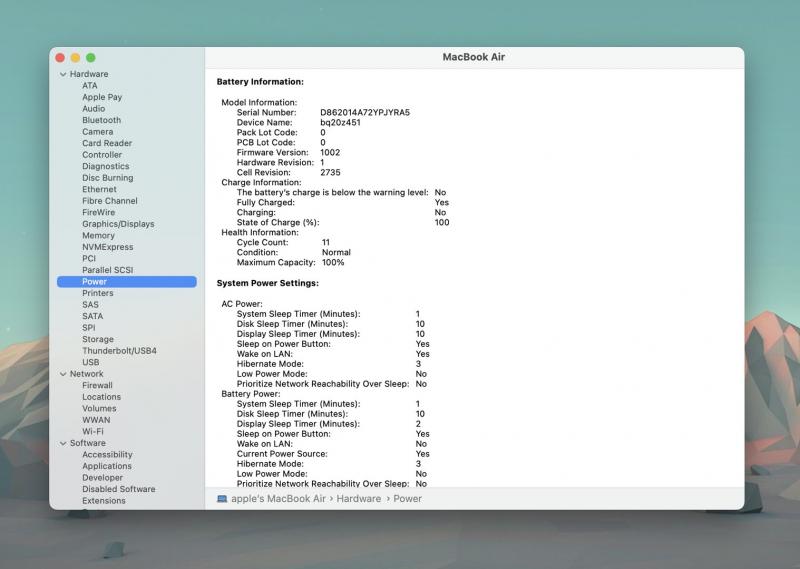This screenshot has width=800, height=569.
Task: Select Memory in the sidebar
Action: coord(98,236)
